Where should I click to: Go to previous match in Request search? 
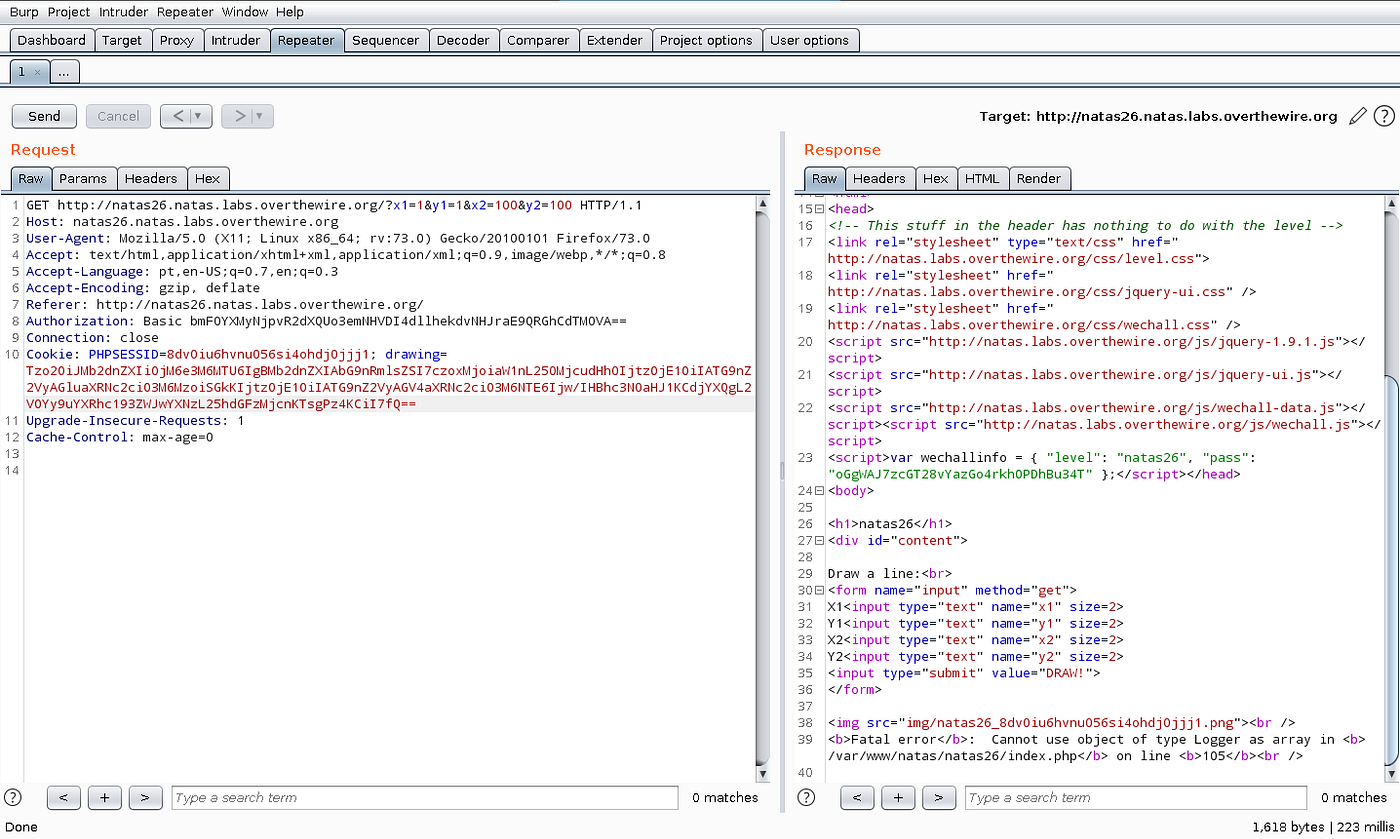pos(63,797)
